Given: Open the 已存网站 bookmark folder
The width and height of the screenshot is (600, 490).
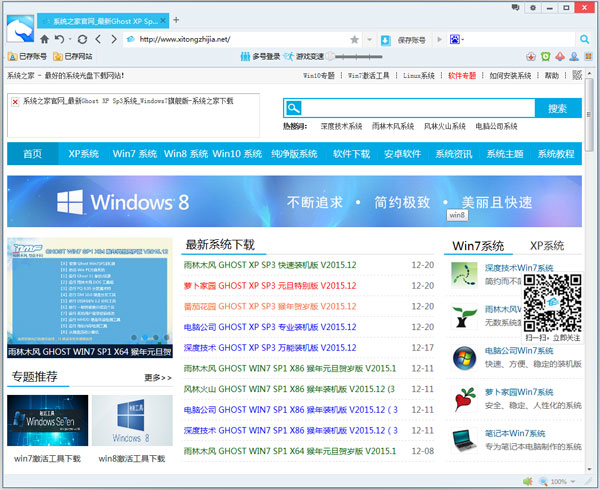Looking at the screenshot, I should [x=73, y=57].
